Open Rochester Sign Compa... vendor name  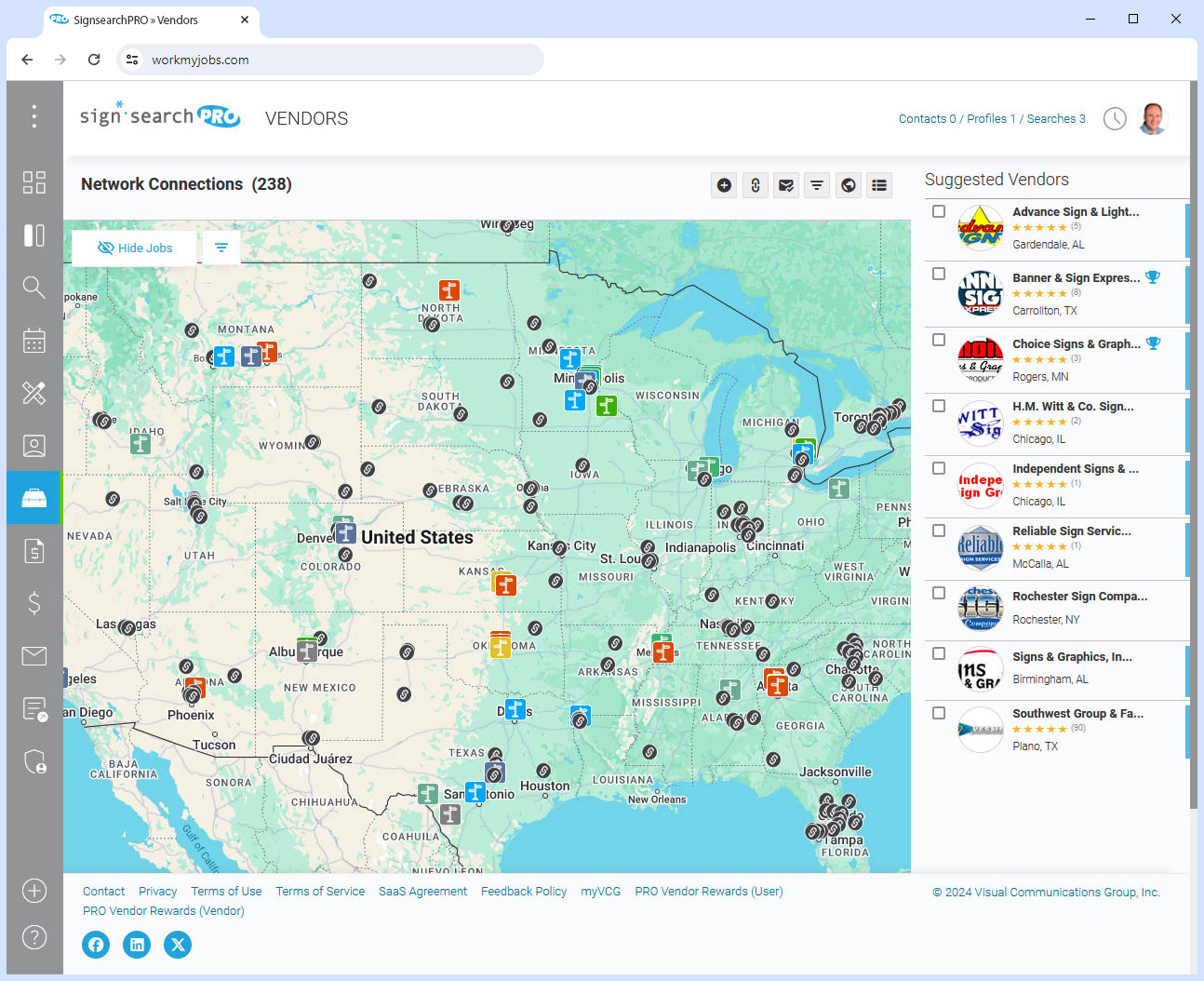[1079, 596]
